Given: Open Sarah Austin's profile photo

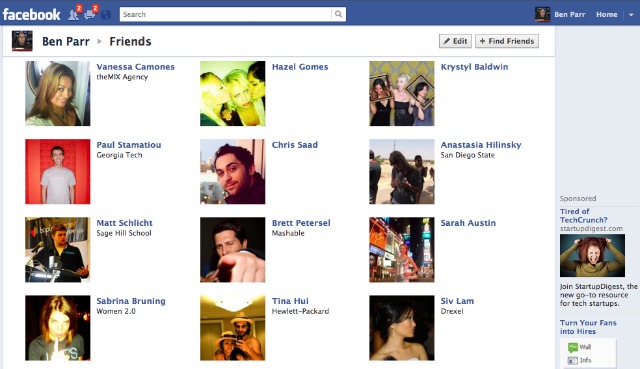Looking at the screenshot, I should click(x=402, y=249).
